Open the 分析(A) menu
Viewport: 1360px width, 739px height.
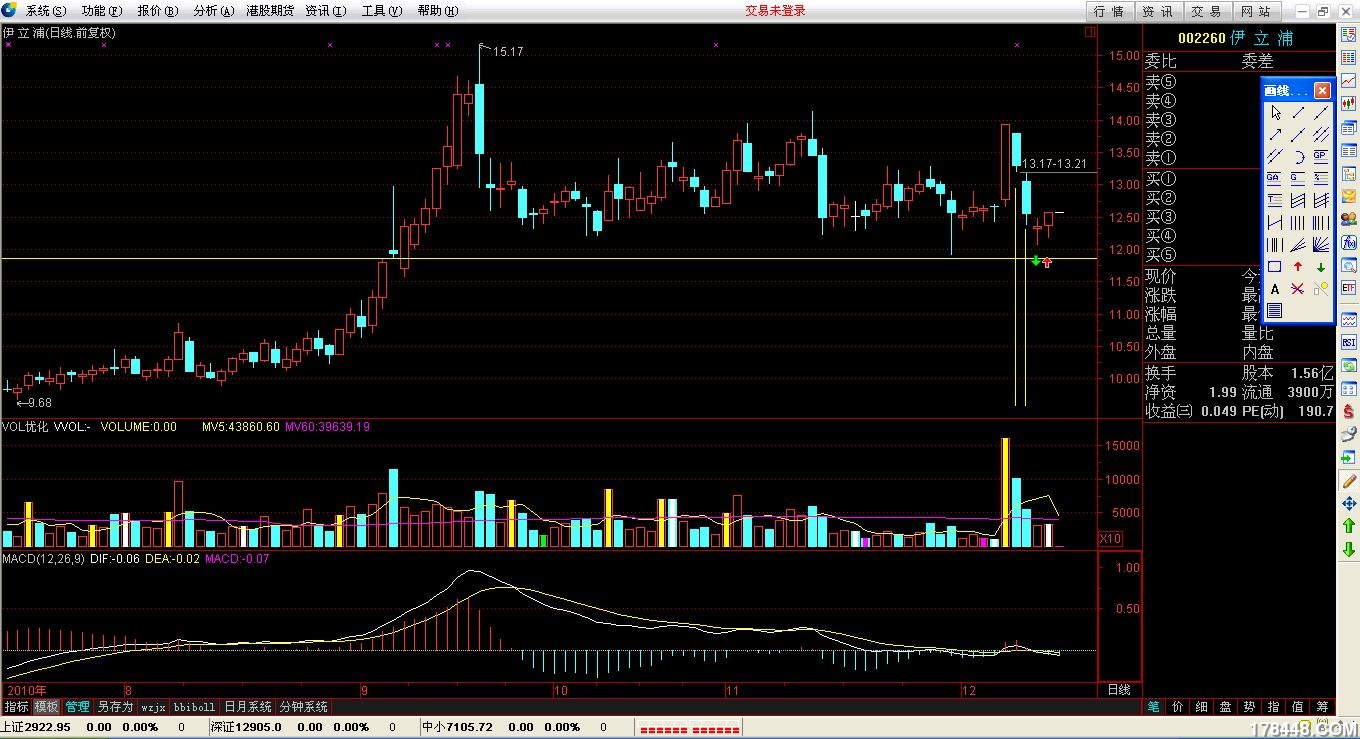click(x=213, y=11)
